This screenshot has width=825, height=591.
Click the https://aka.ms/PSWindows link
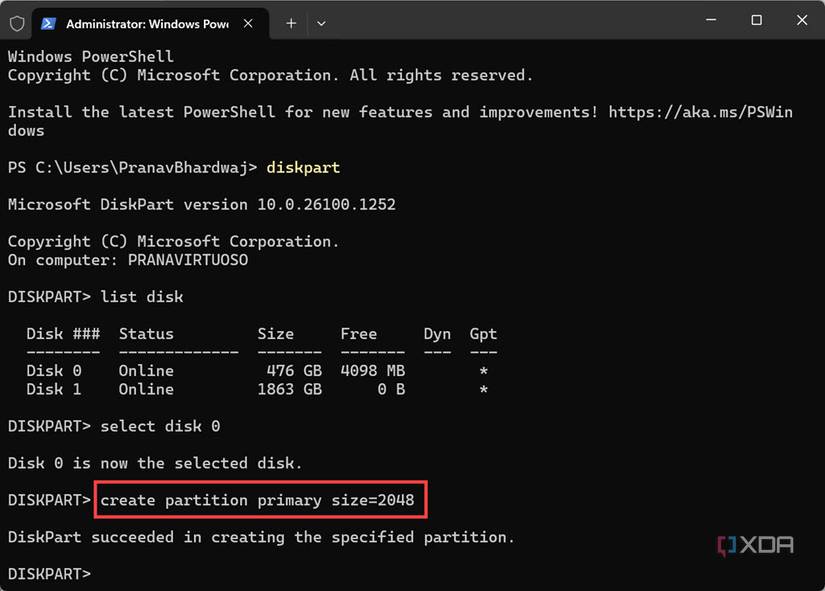point(700,112)
